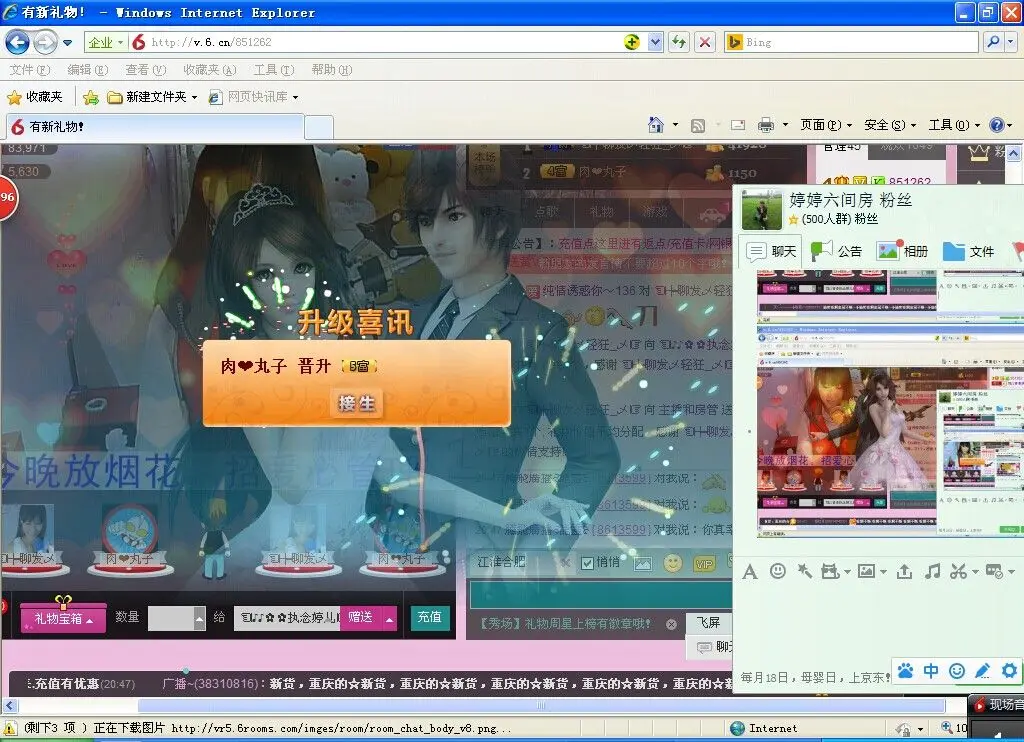This screenshot has height=742, width=1024.
Task: Refresh the page with the refresh icon
Action: [x=679, y=42]
